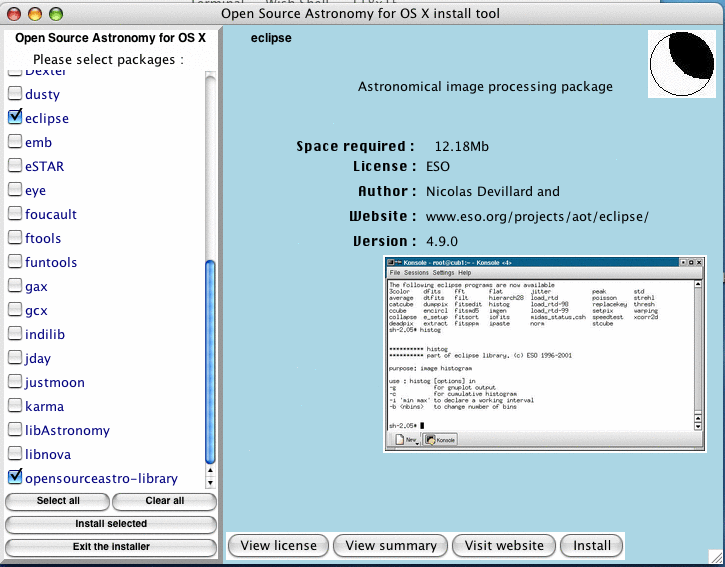Open View license for eclipse
The image size is (725, 567).
pos(278,546)
